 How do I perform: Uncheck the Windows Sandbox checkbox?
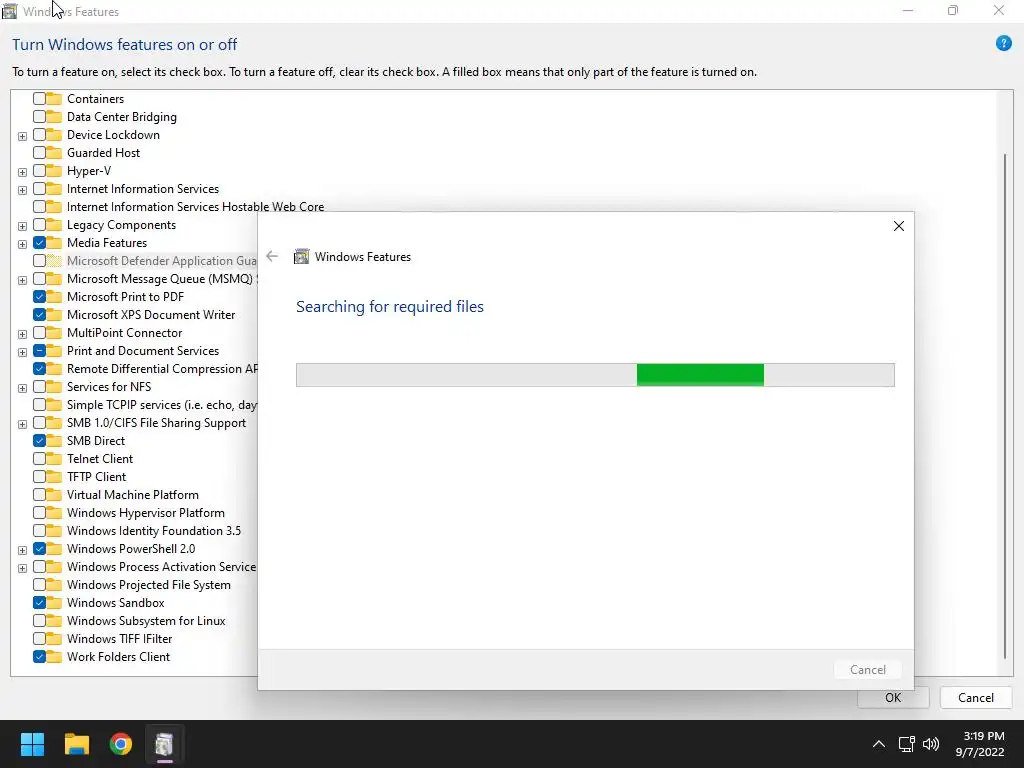[x=39, y=603]
